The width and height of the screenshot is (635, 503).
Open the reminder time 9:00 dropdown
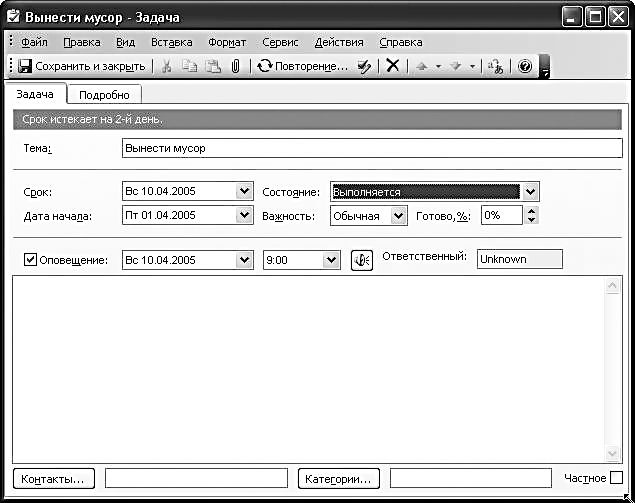tap(331, 260)
